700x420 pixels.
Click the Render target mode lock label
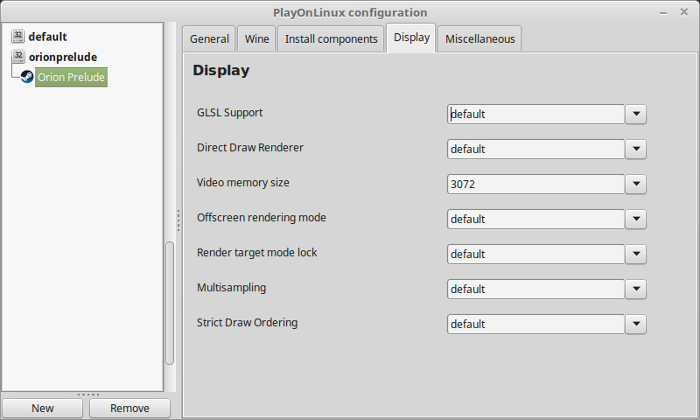point(257,252)
